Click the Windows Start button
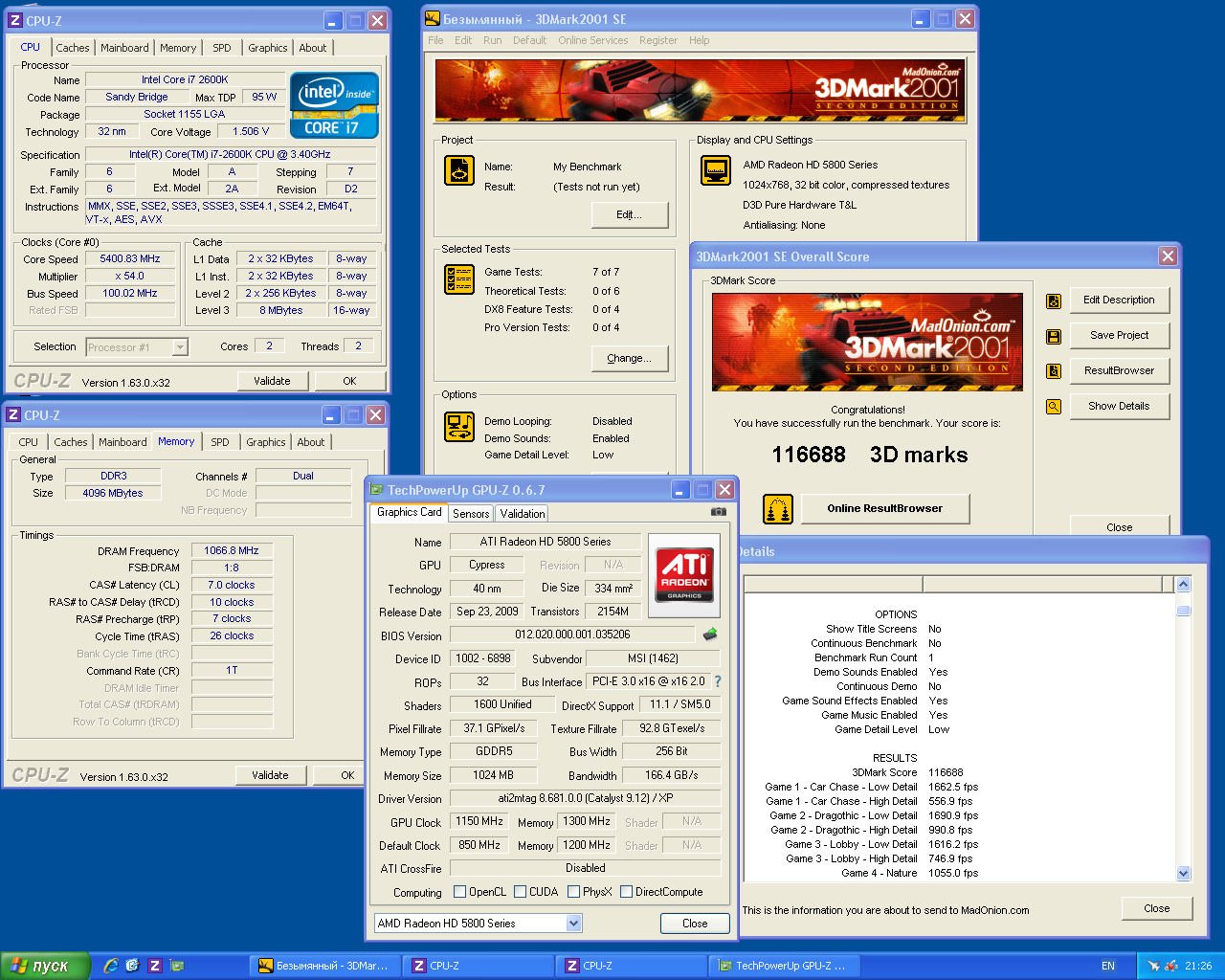Screen dimensions: 1225x980 [45, 966]
